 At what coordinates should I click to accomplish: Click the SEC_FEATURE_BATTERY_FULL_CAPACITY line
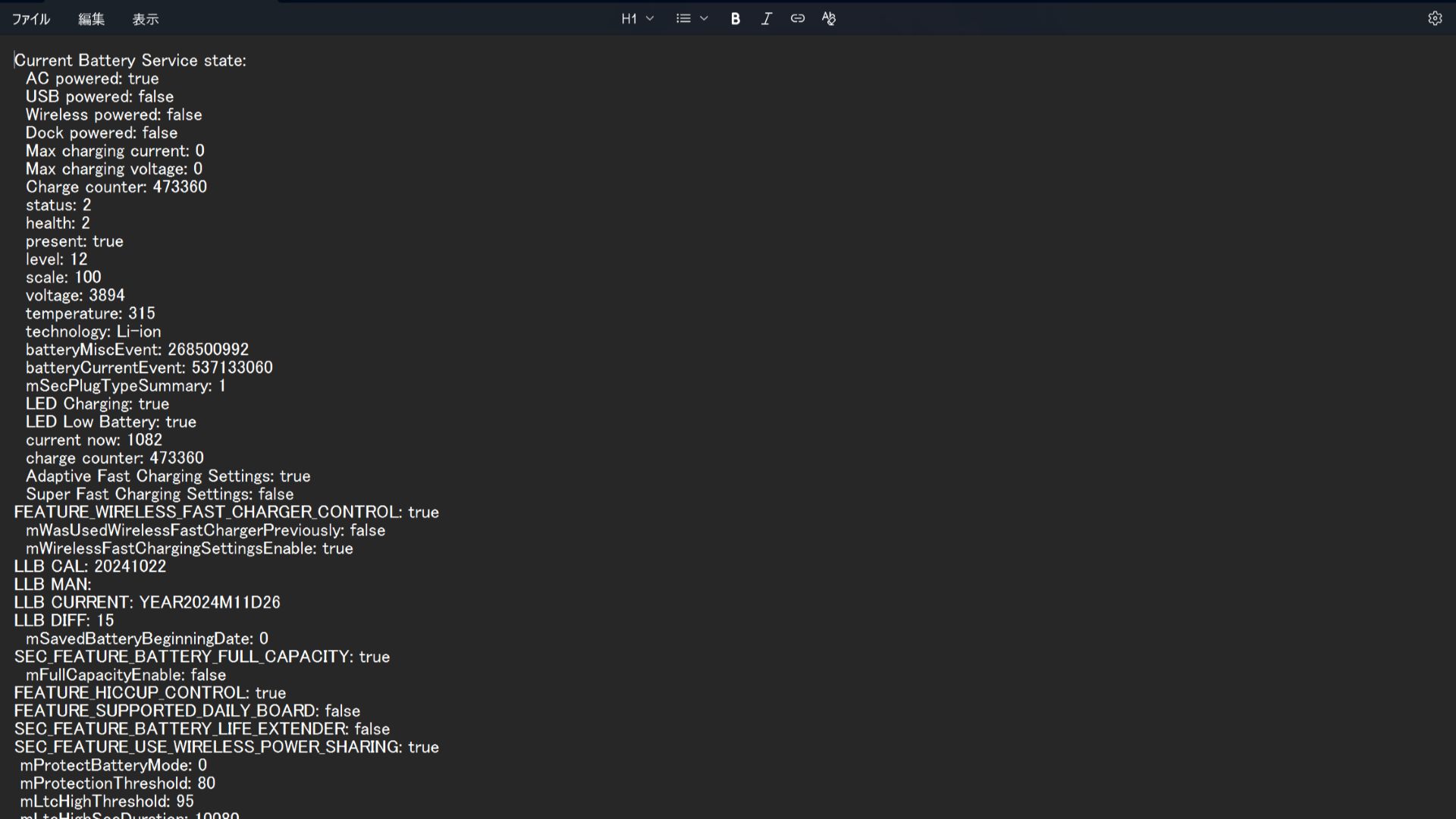[x=202, y=657]
